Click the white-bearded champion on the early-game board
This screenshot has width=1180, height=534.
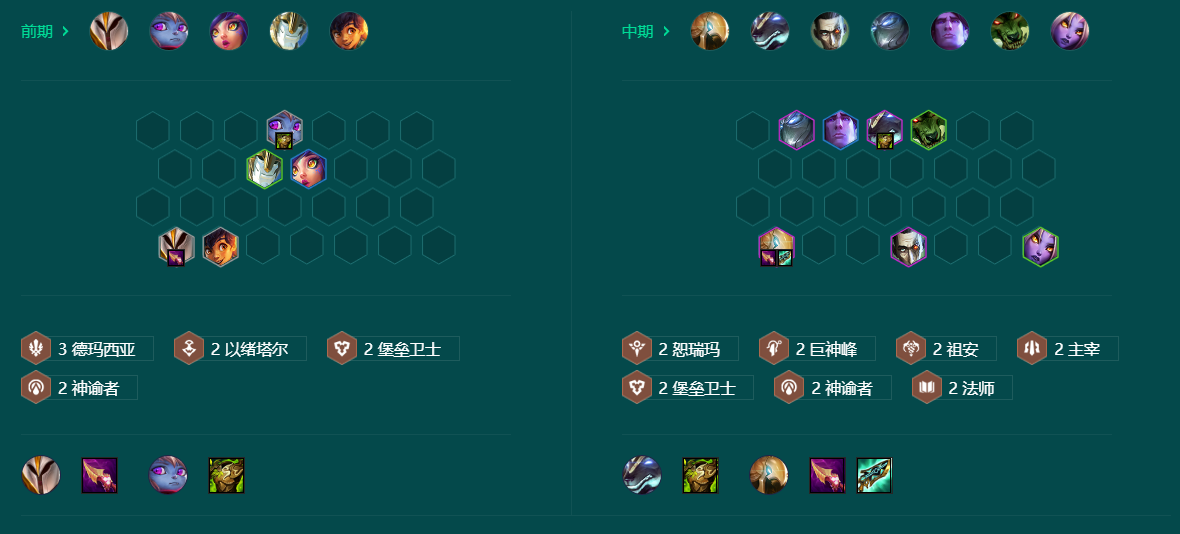[264, 168]
